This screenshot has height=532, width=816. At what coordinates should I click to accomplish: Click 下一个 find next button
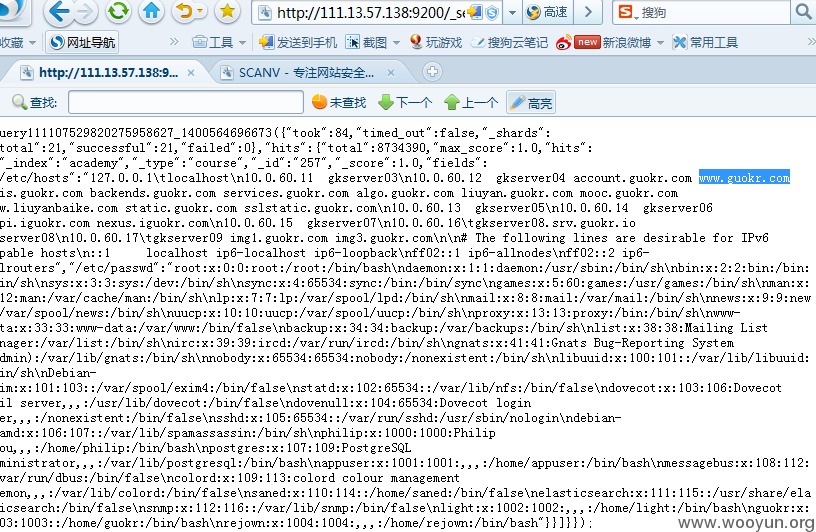pyautogui.click(x=405, y=102)
